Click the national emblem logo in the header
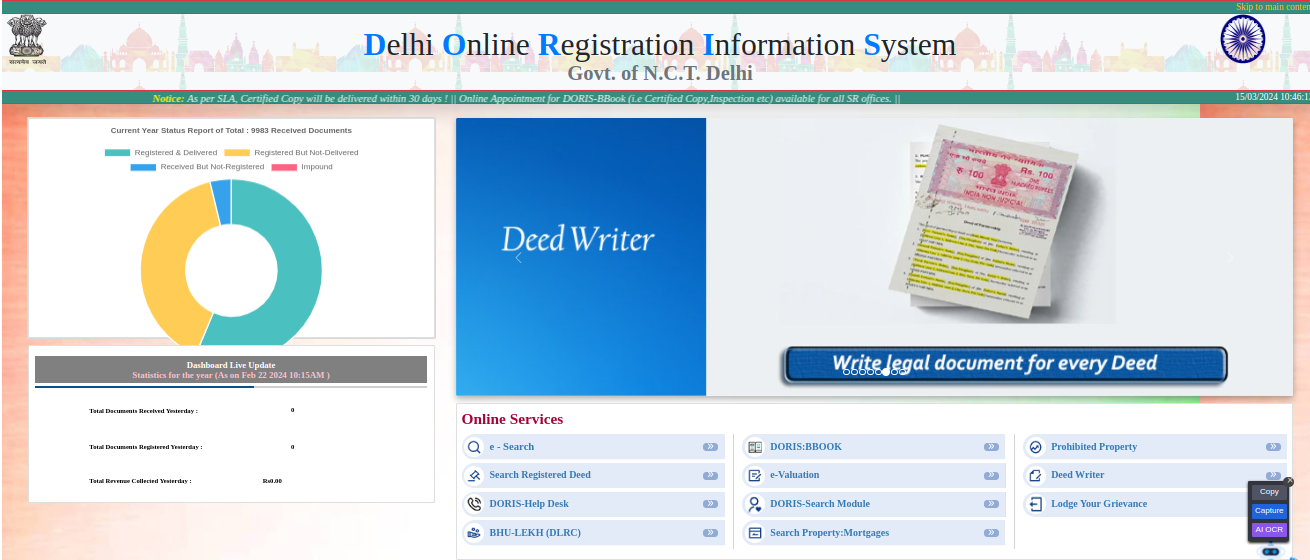1310x560 pixels. click(28, 41)
